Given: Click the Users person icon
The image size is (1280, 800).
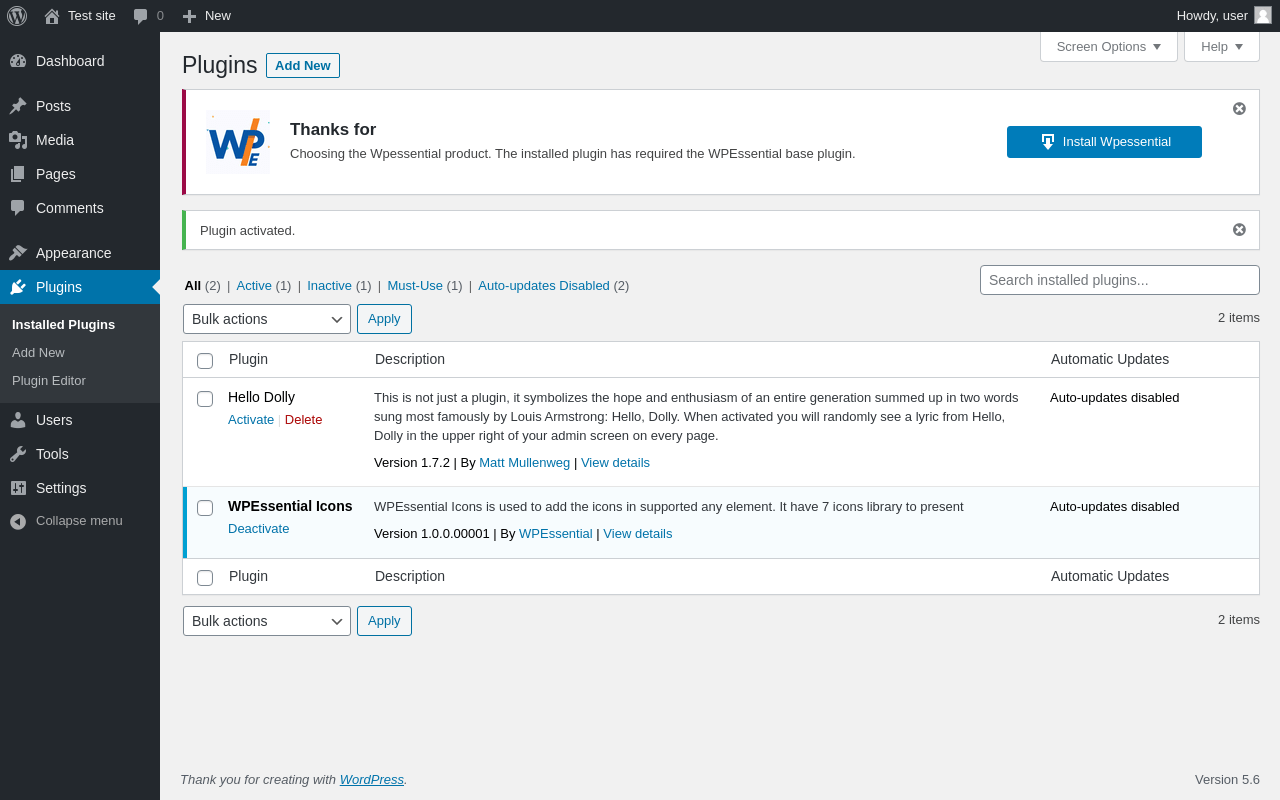Looking at the screenshot, I should pyautogui.click(x=18, y=420).
